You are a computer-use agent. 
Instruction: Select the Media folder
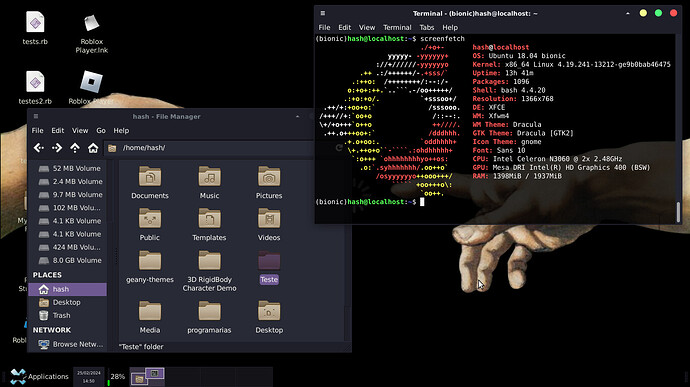[150, 317]
